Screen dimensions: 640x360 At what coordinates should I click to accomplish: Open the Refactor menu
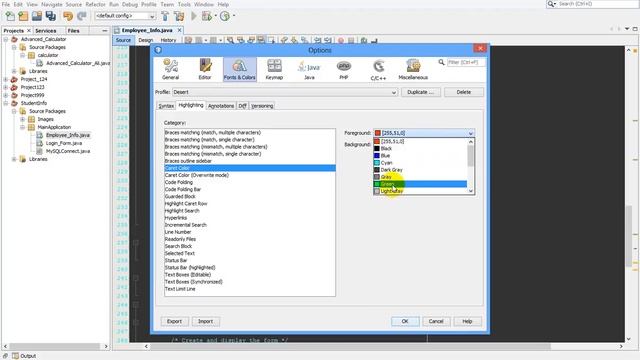click(95, 4)
